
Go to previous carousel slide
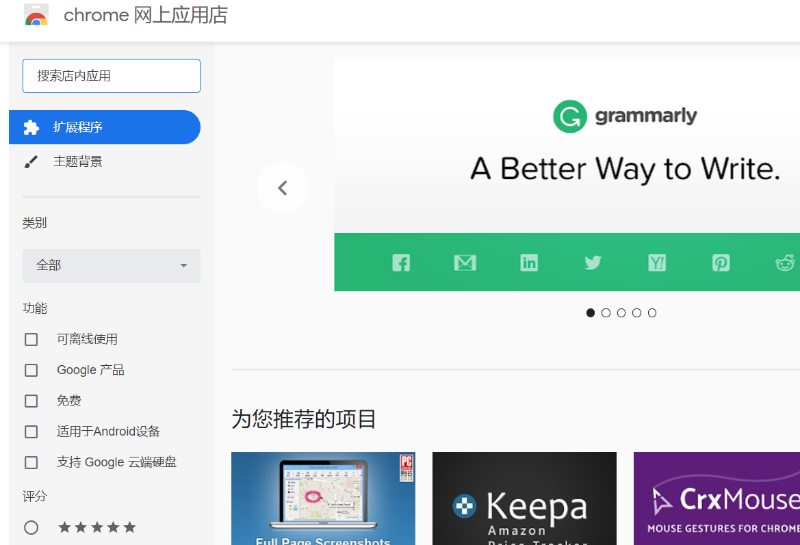click(283, 188)
